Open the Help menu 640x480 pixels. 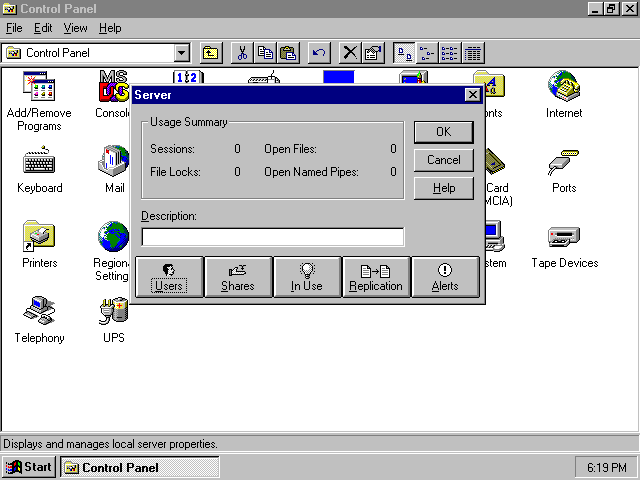110,28
